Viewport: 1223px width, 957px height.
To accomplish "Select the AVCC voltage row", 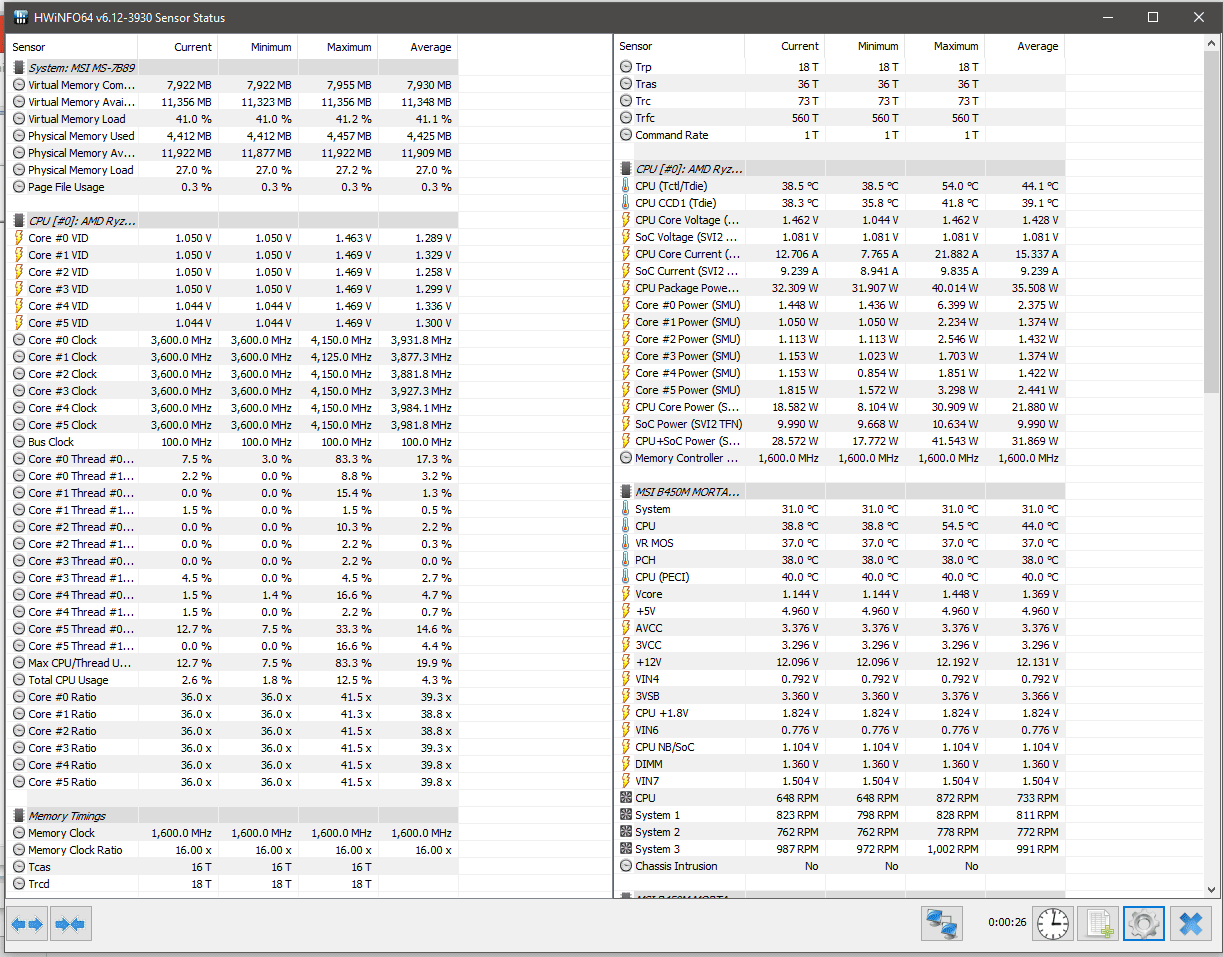I will [841, 628].
